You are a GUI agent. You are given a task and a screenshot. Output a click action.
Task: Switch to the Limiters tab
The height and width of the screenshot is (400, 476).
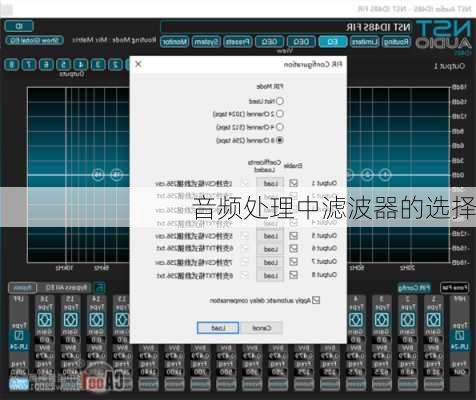coord(364,42)
